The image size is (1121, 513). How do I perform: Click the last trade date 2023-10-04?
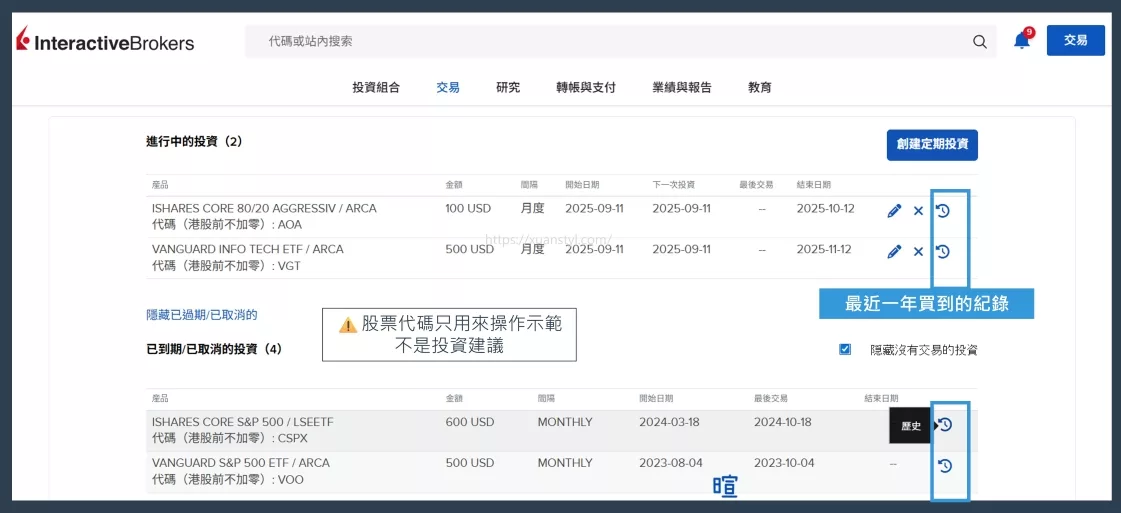pyautogui.click(x=784, y=463)
